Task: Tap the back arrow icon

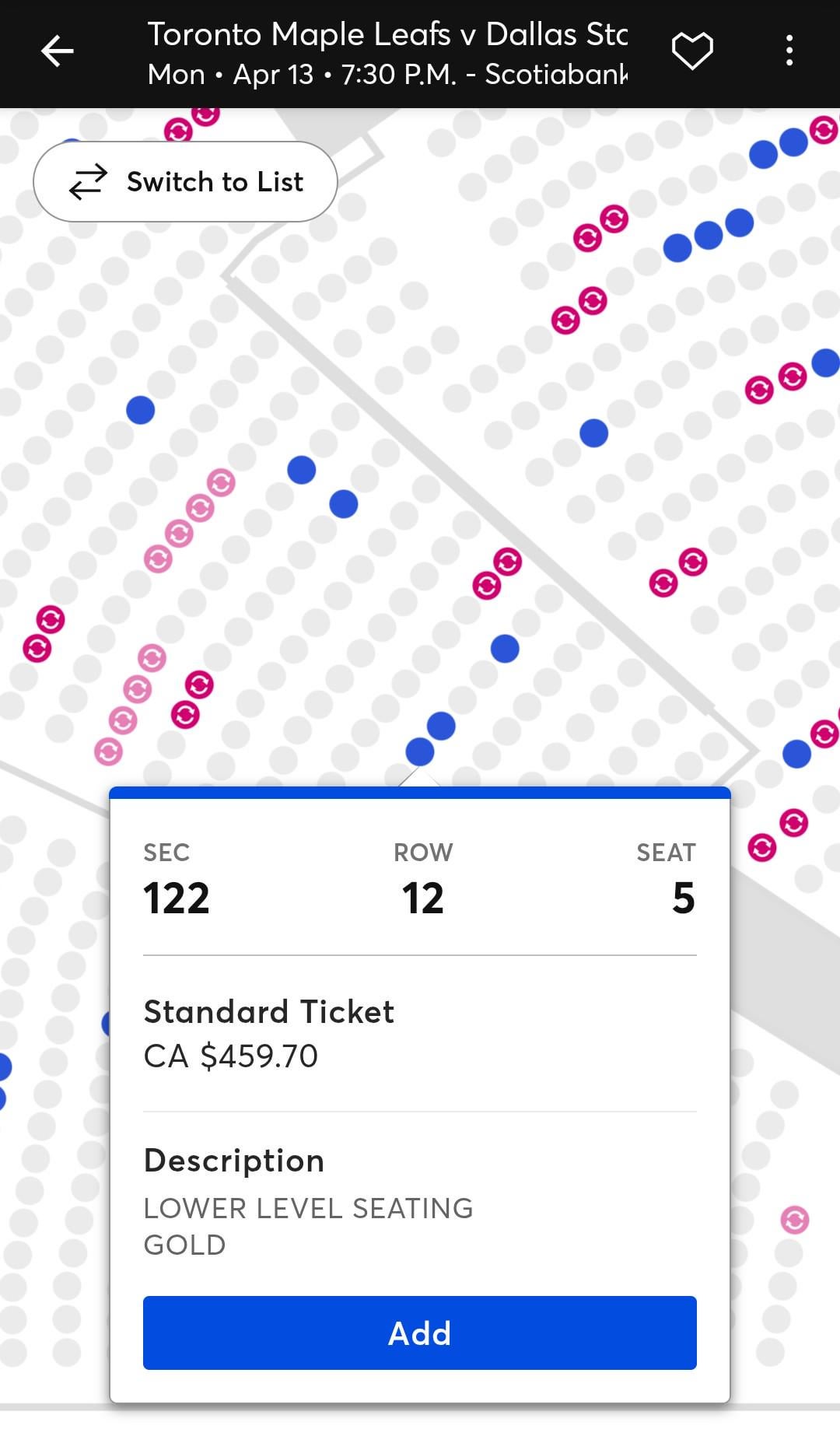Action: pyautogui.click(x=57, y=51)
